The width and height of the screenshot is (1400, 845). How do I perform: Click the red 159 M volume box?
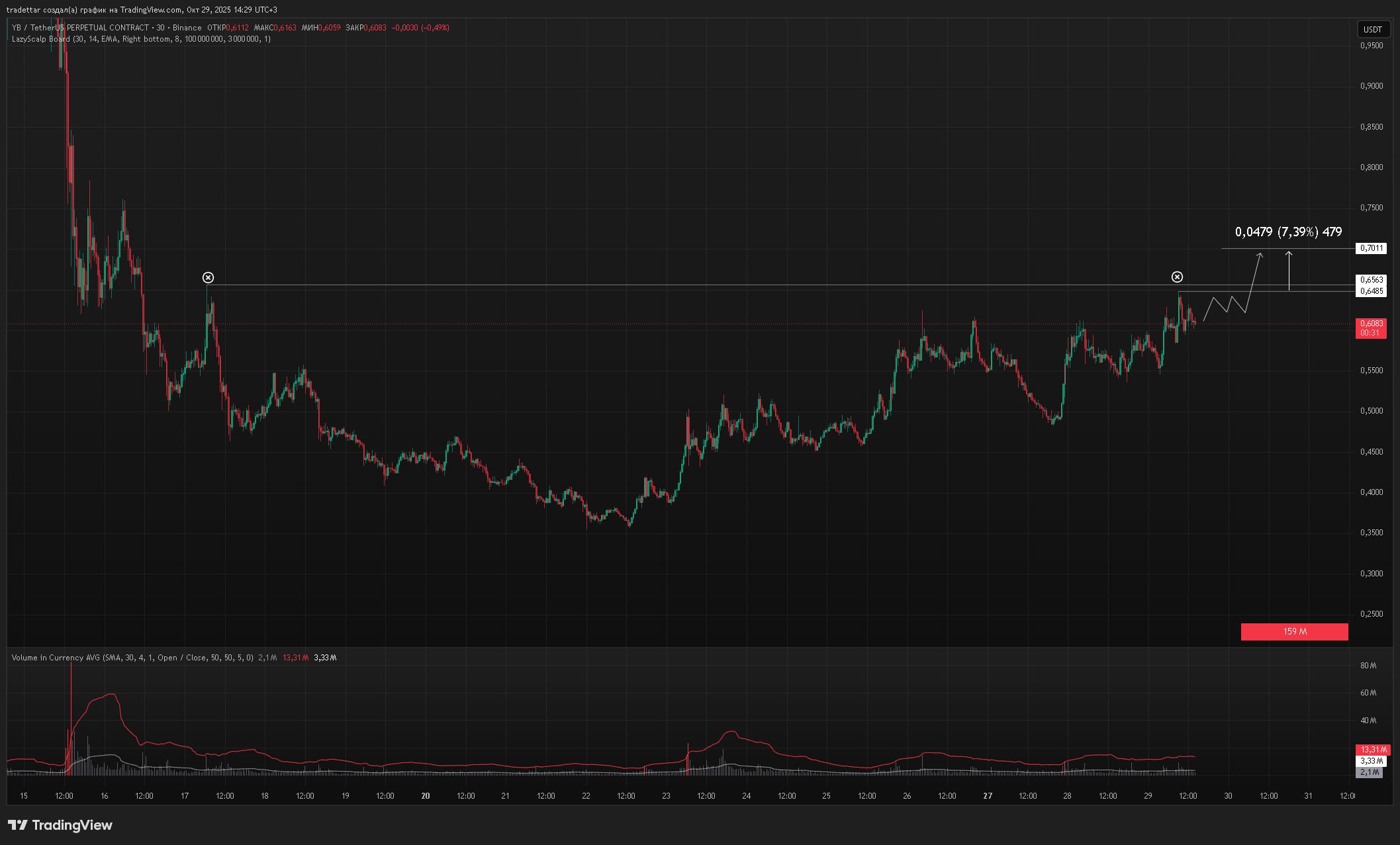(1294, 632)
